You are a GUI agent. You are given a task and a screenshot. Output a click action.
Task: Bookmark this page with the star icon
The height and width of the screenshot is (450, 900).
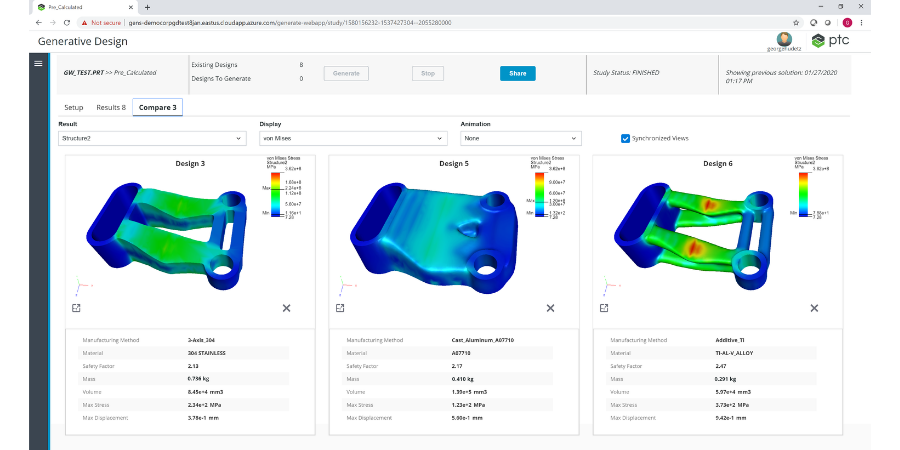coord(795,21)
